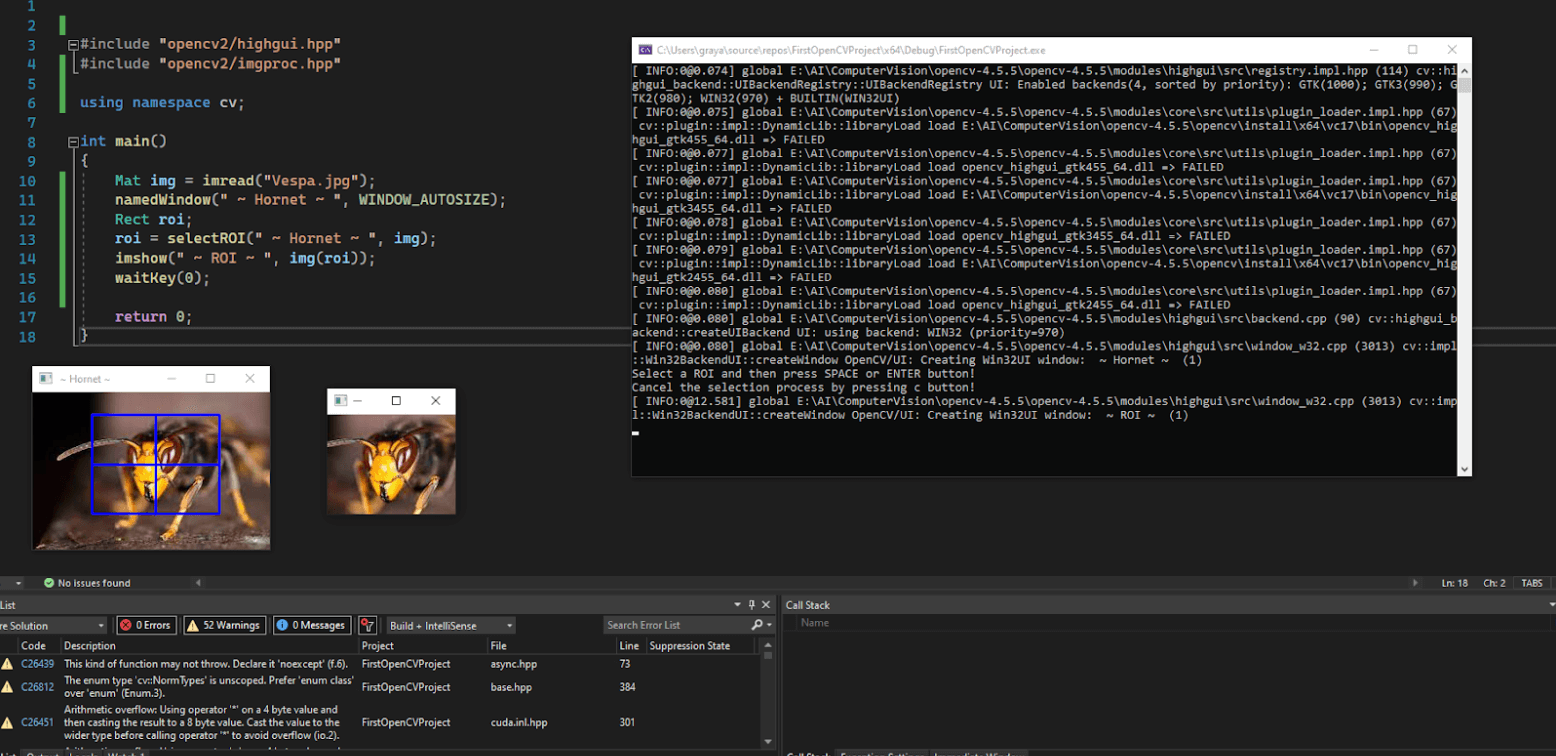The width and height of the screenshot is (1556, 756).
Task: Switch to the Output tab
Action: pyautogui.click(x=42, y=753)
